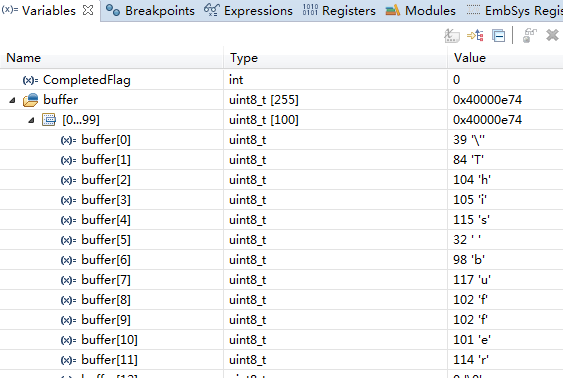This screenshot has height=378, width=563.
Task: Collapse the [0...99] range node
Action: click(x=32, y=120)
